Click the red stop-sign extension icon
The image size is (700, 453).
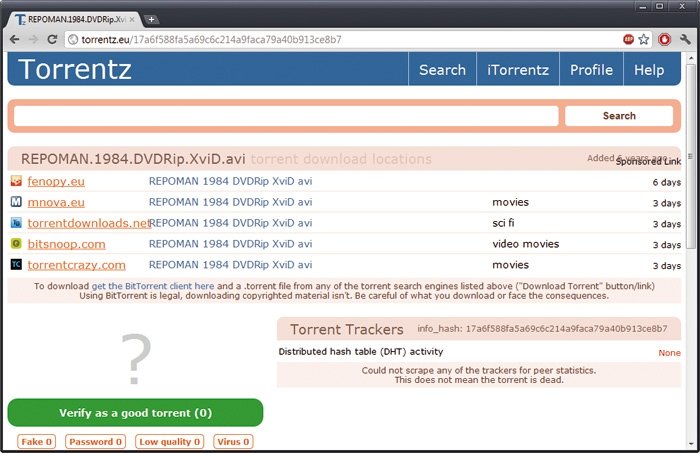(664, 39)
